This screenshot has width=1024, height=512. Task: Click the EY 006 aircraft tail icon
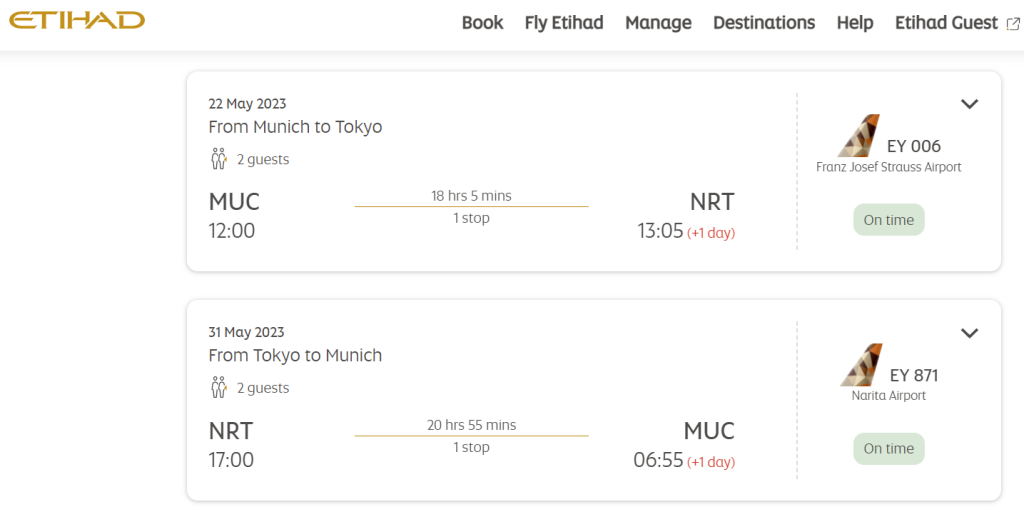coord(859,136)
